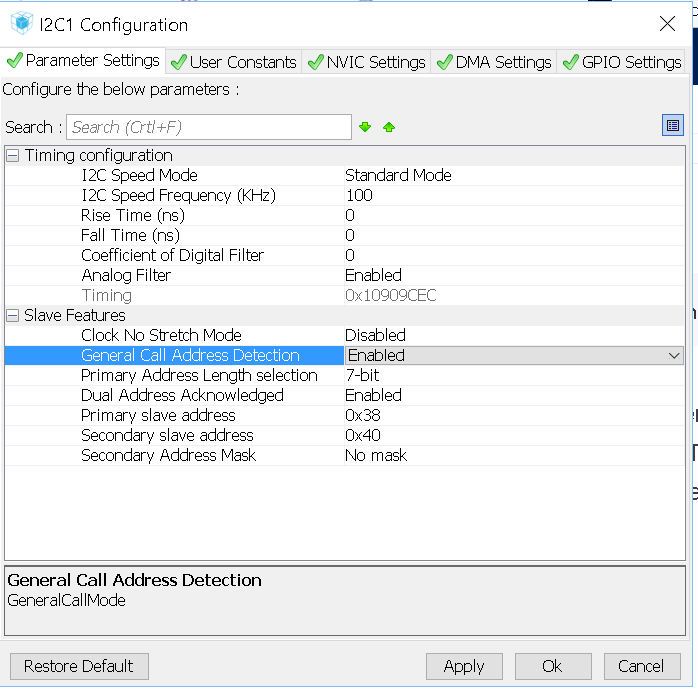Open General Call Address Detection dropdown

coord(674,356)
